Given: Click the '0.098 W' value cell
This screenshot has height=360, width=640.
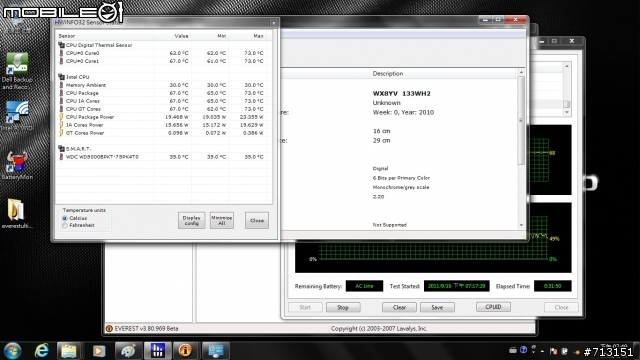Looking at the screenshot, I should pyautogui.click(x=178, y=133).
